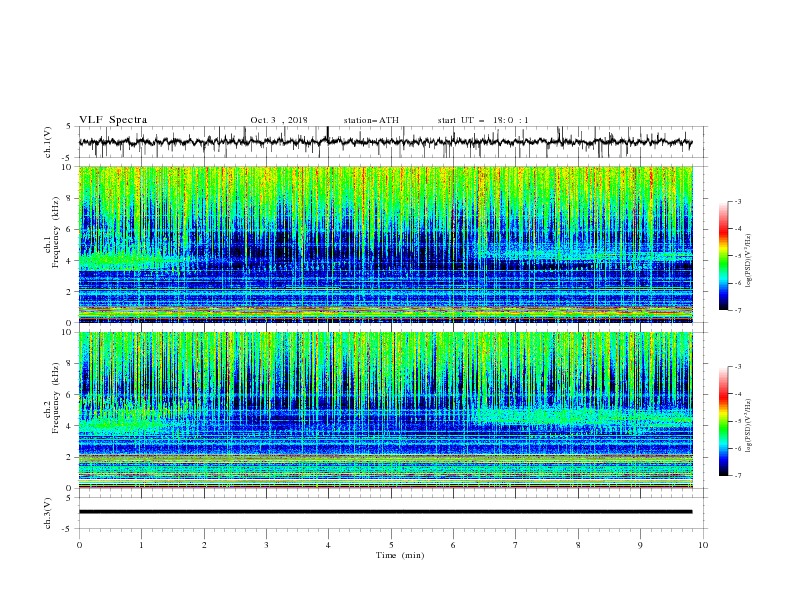Click the "-7" tick on ch.1 color bar
The height and width of the screenshot is (612, 792).
[738, 310]
